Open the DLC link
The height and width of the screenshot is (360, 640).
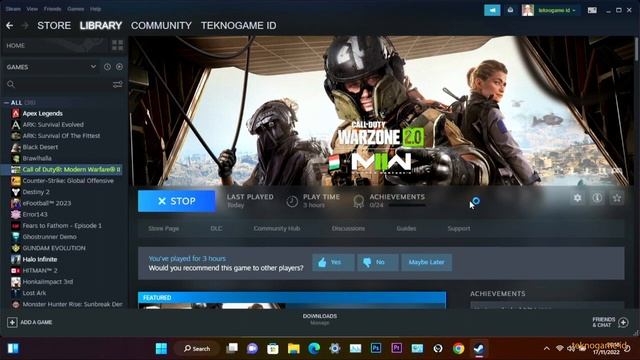pos(216,229)
